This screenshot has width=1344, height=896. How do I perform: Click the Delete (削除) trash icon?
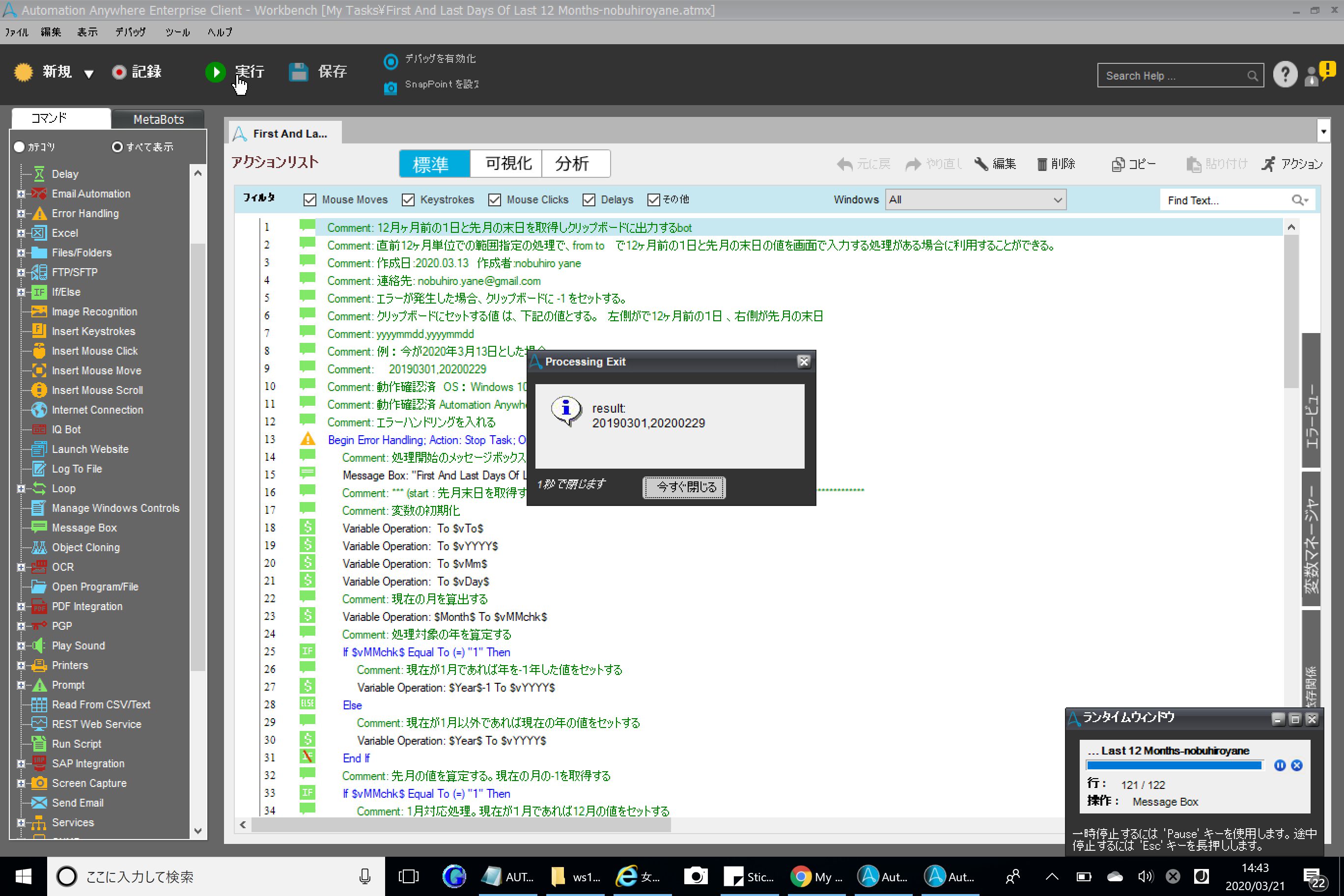[1042, 165]
